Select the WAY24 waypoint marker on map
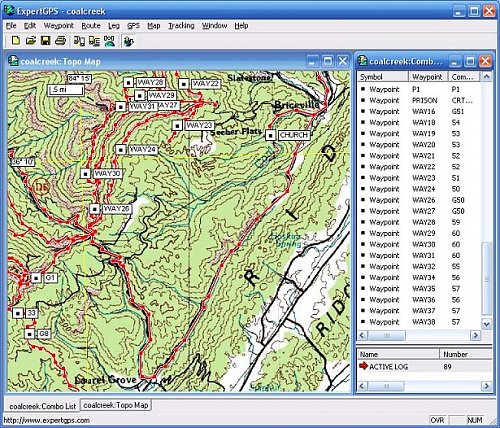 tap(121, 149)
